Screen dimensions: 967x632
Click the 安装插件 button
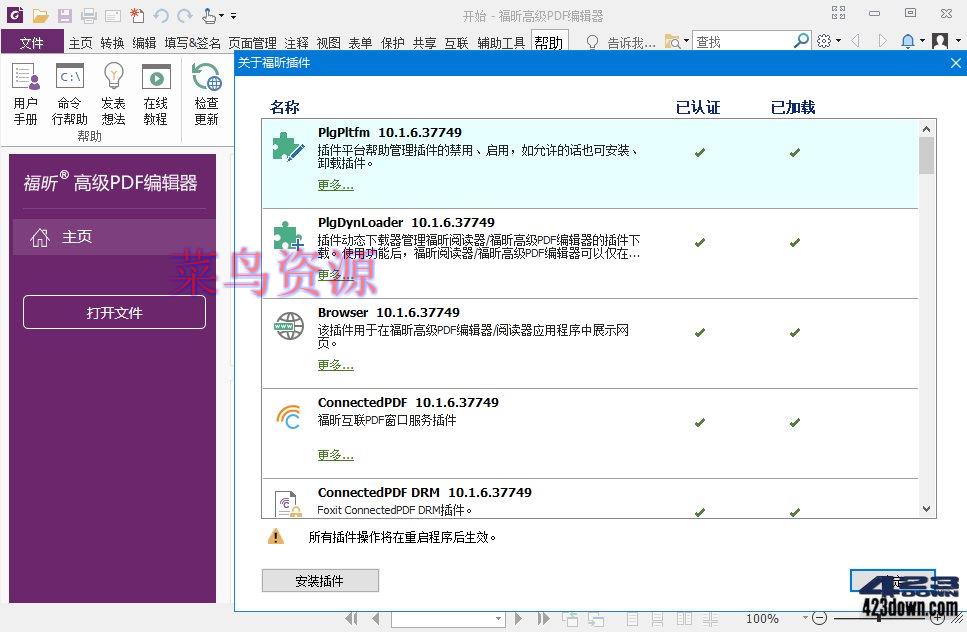320,580
